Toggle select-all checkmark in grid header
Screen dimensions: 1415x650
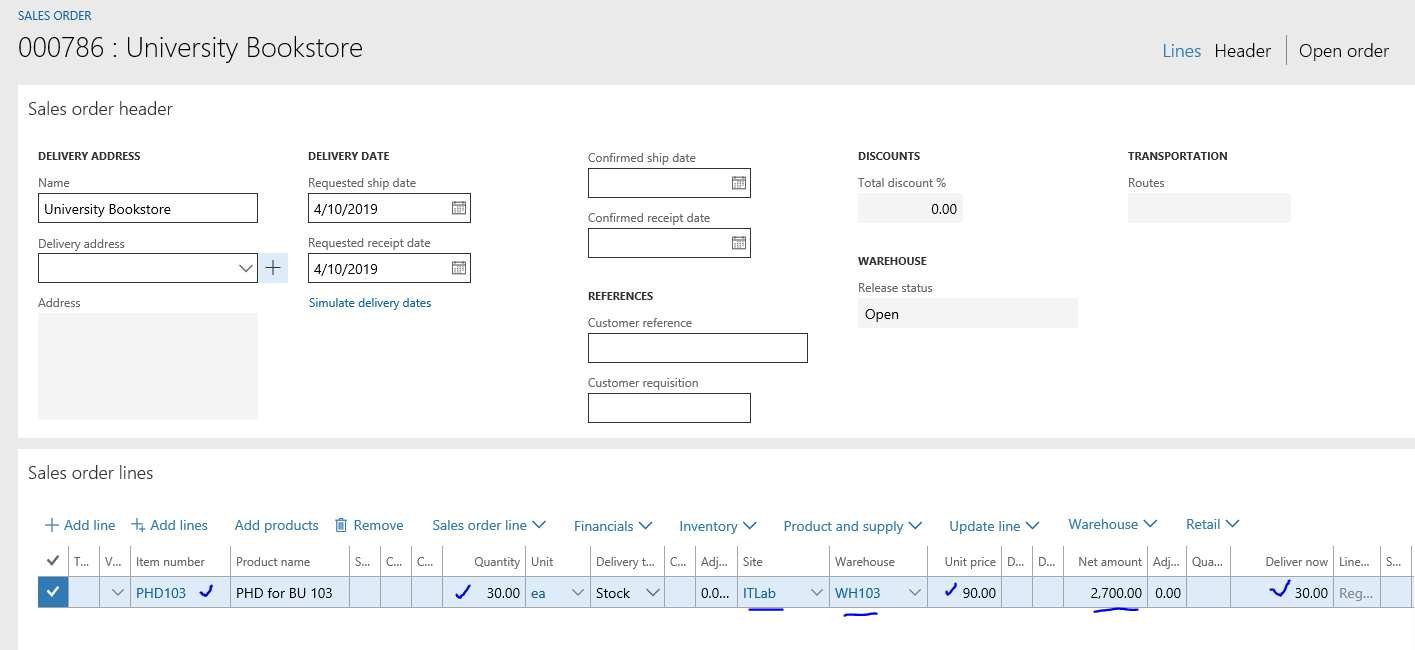point(53,561)
